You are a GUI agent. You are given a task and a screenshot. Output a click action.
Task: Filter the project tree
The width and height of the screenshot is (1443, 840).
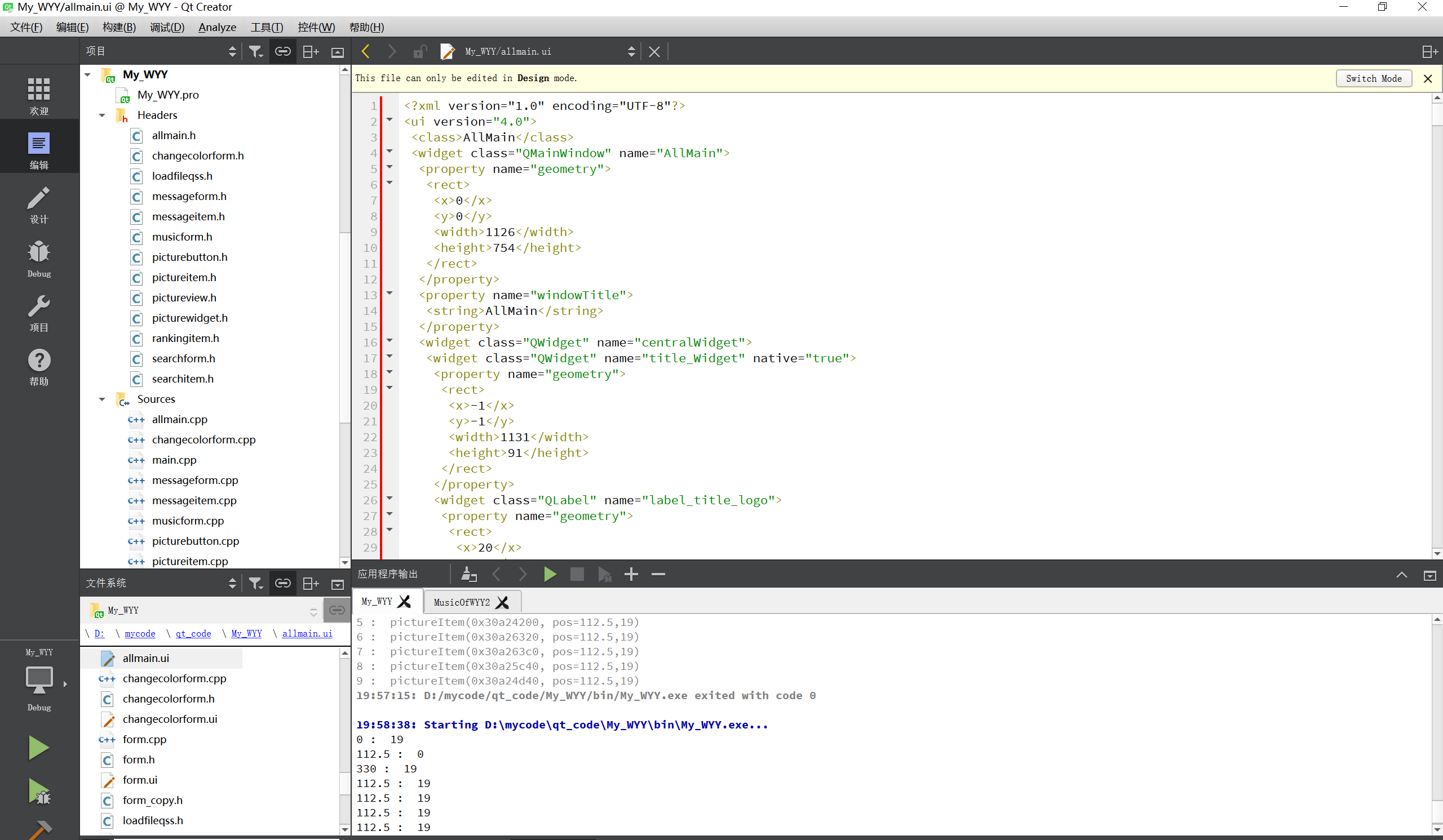pos(255,51)
